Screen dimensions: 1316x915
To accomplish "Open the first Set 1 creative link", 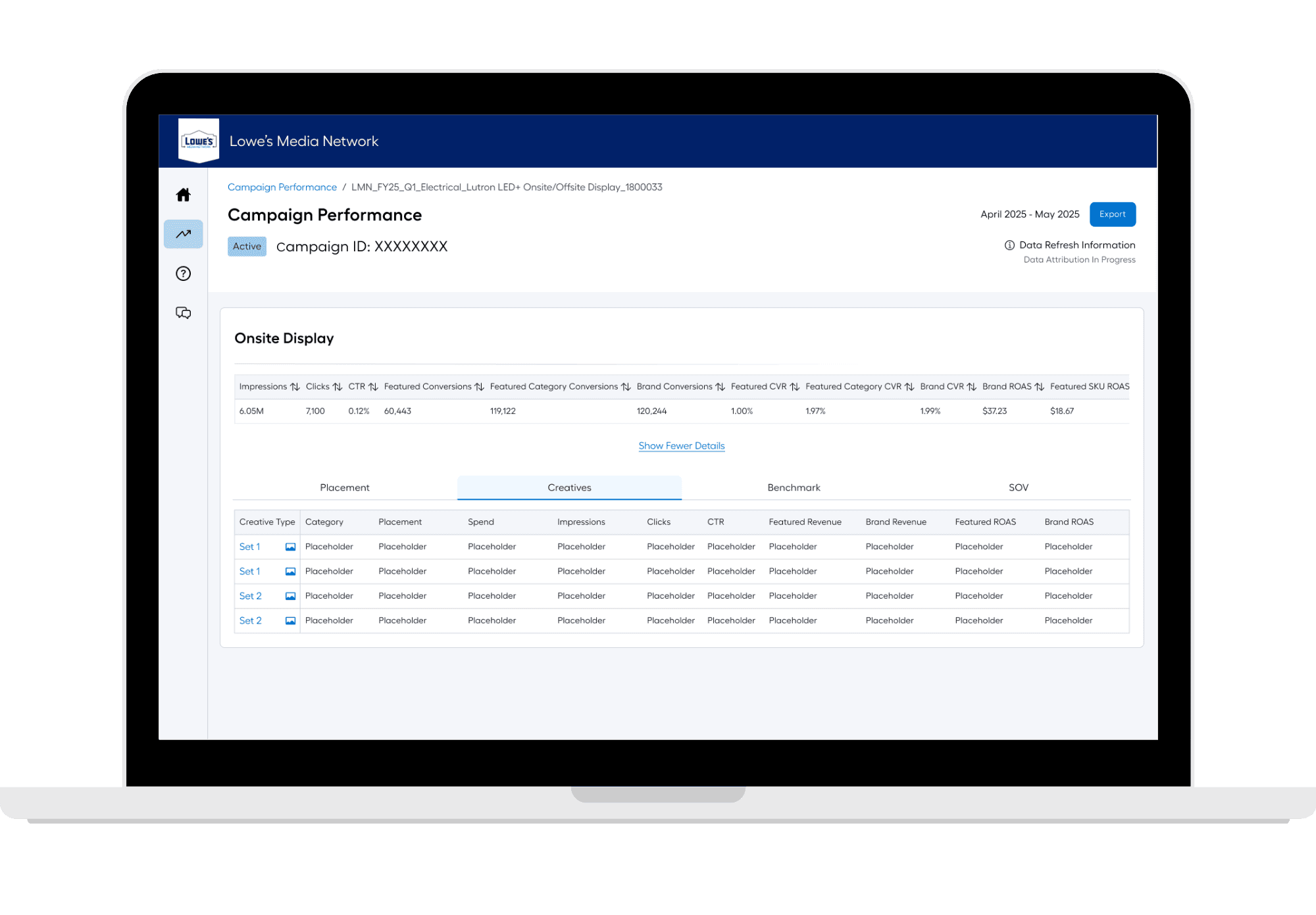I will [x=249, y=547].
